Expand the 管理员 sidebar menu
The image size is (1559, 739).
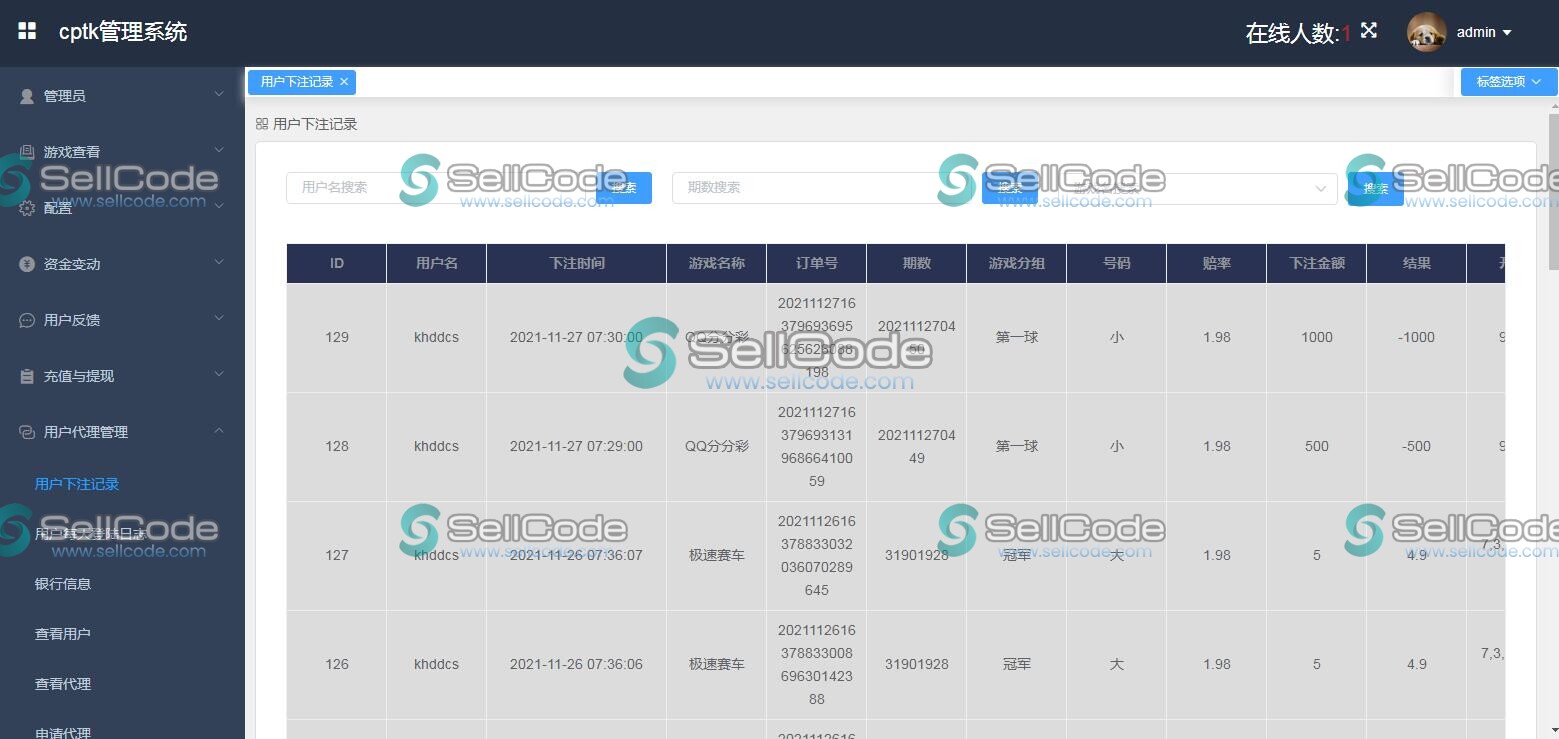click(x=122, y=96)
